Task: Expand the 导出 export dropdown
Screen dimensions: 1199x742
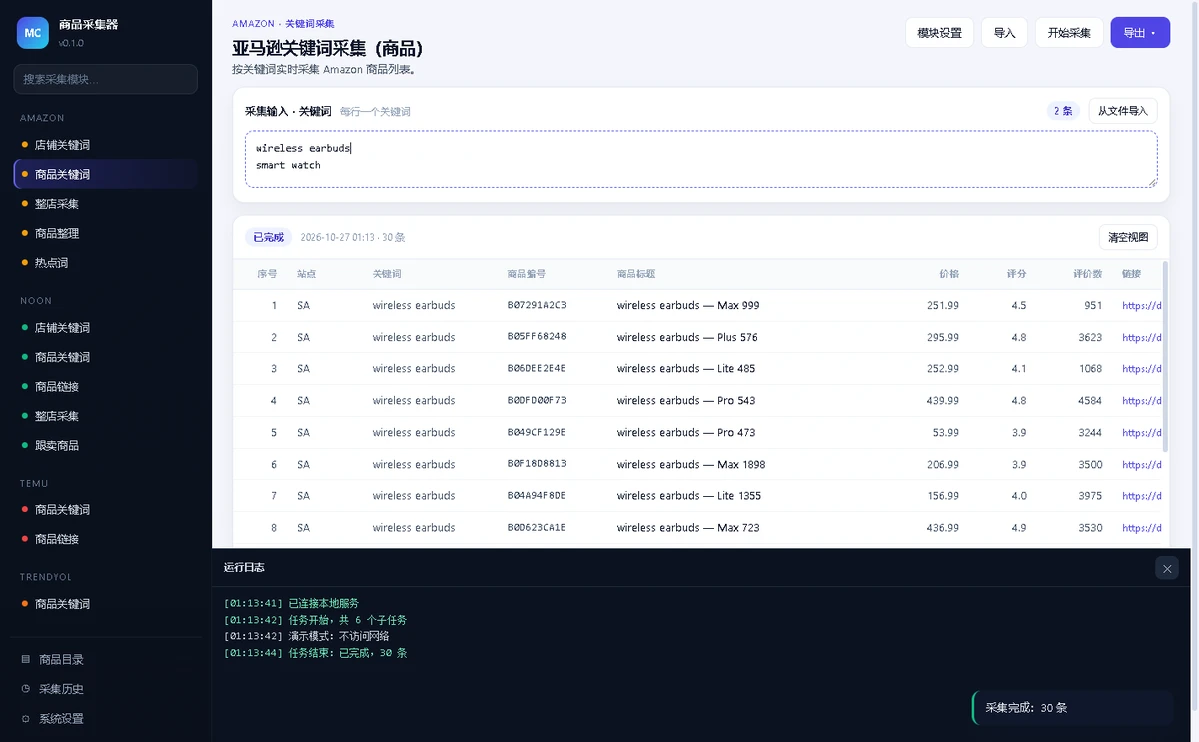Action: point(1140,33)
